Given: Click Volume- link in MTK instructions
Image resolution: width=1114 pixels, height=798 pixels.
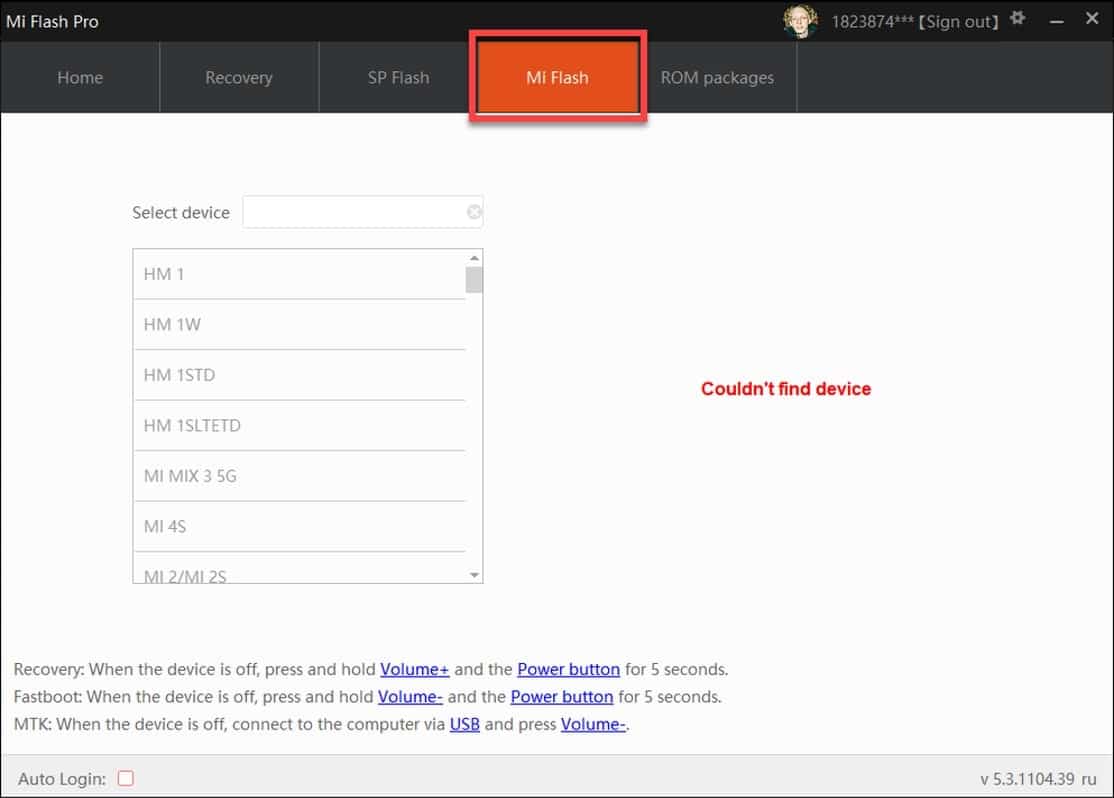Looking at the screenshot, I should 593,725.
